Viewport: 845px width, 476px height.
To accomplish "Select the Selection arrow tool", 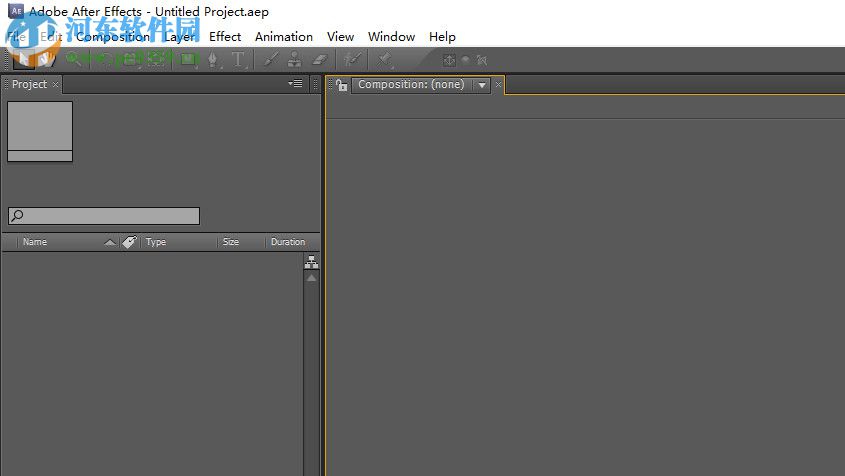I will tap(24, 59).
